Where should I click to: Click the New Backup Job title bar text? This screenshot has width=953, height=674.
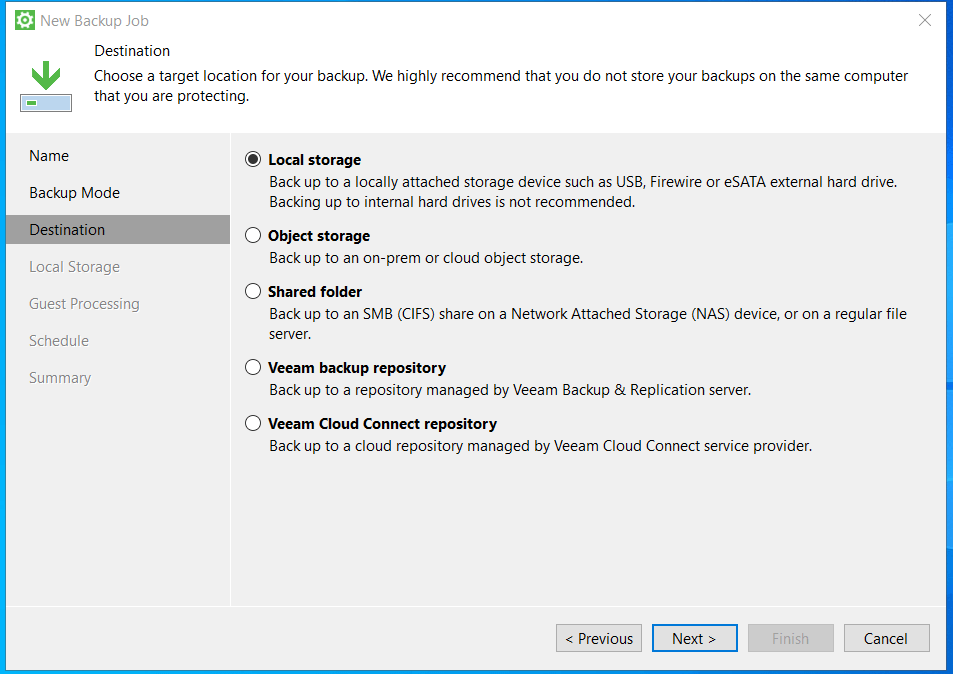(94, 21)
